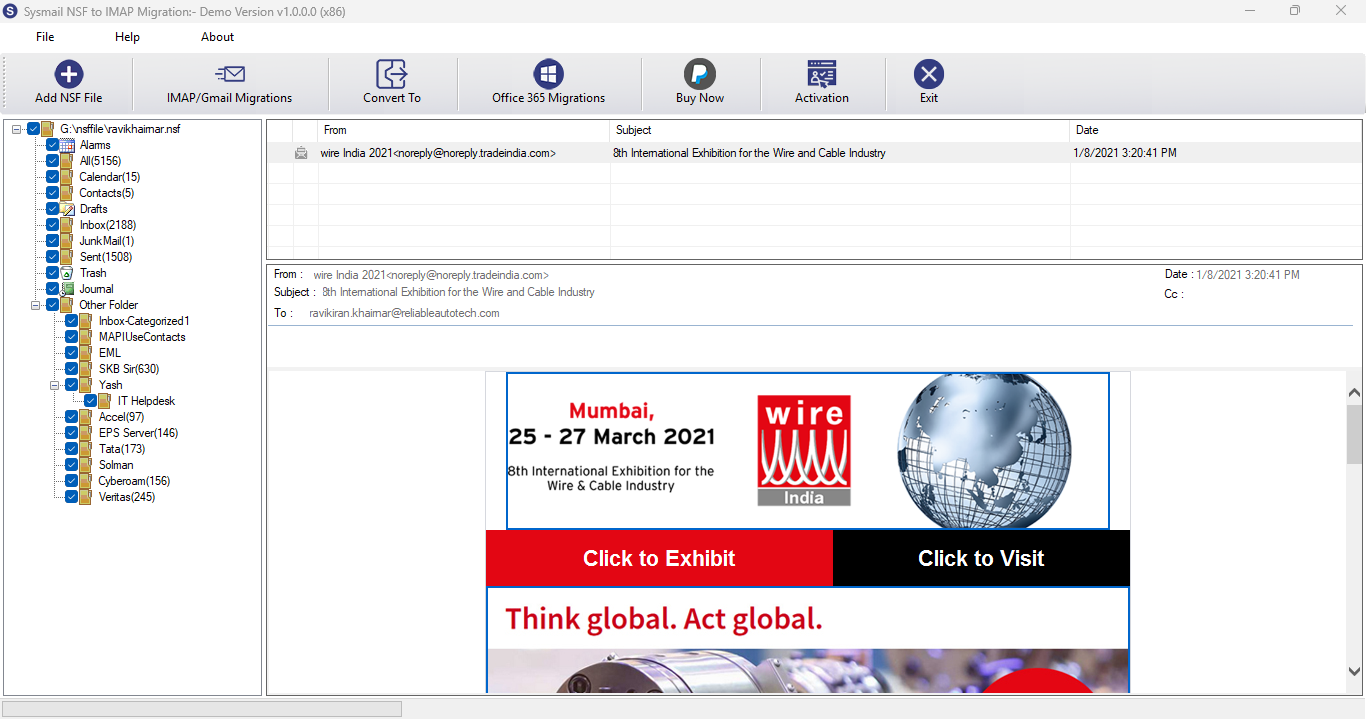This screenshot has height=720, width=1366.
Task: Collapse the Yash tree node
Action: 55,385
